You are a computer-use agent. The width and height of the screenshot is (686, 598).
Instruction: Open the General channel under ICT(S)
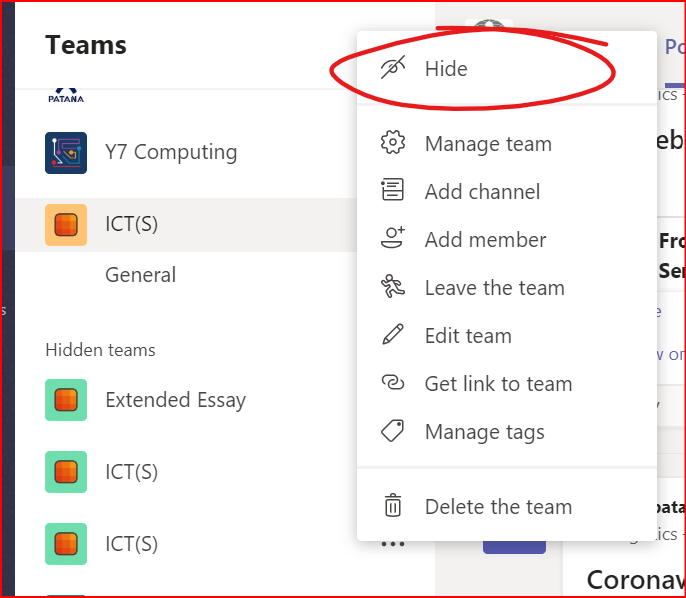coord(140,275)
